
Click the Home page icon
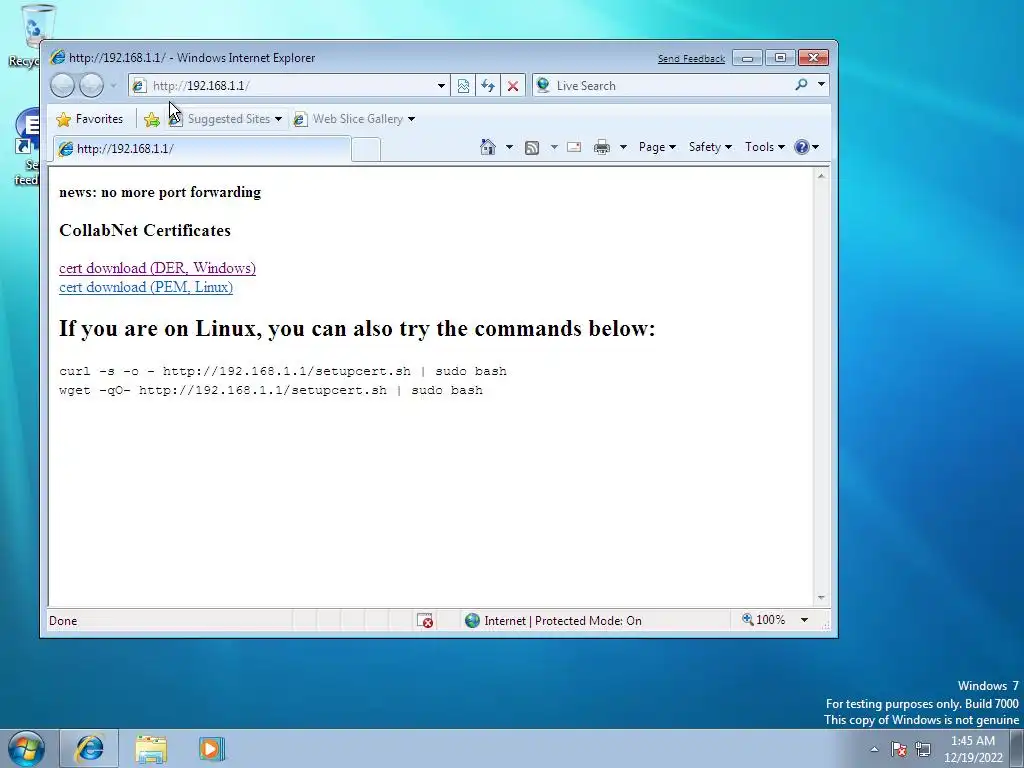coord(488,147)
